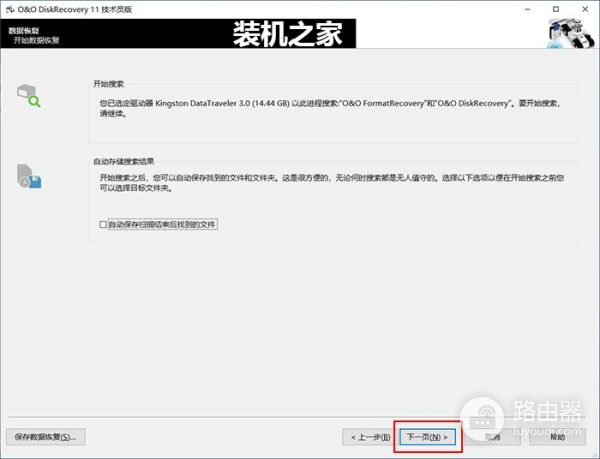
Task: Minimize the DiskRecovery window
Action: pyautogui.click(x=527, y=9)
